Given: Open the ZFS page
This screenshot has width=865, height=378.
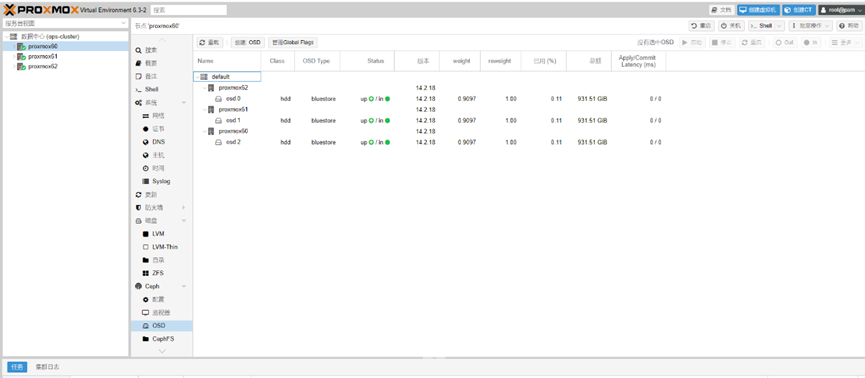Looking at the screenshot, I should [158, 273].
